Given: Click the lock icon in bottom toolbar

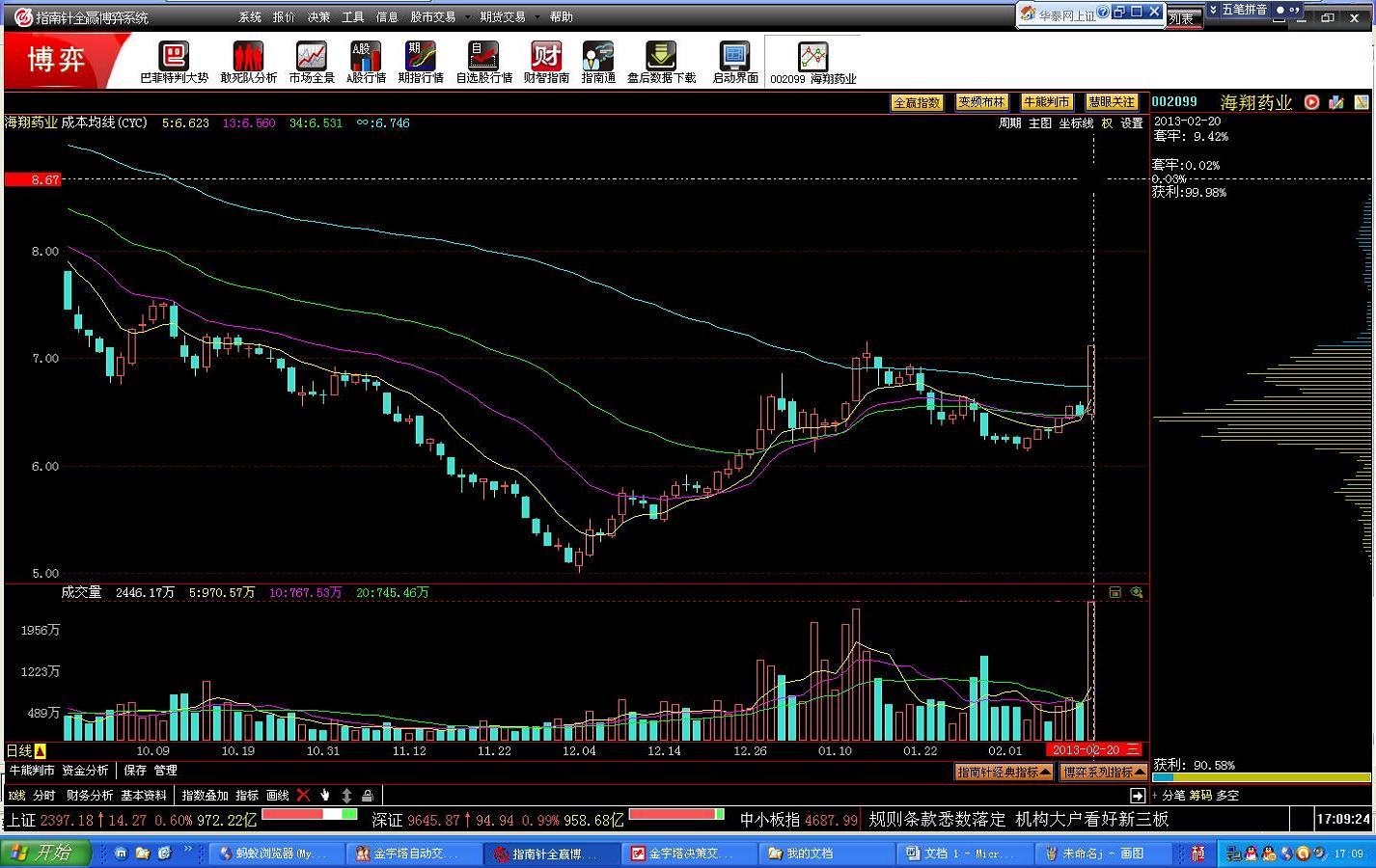Looking at the screenshot, I should pyautogui.click(x=368, y=796).
